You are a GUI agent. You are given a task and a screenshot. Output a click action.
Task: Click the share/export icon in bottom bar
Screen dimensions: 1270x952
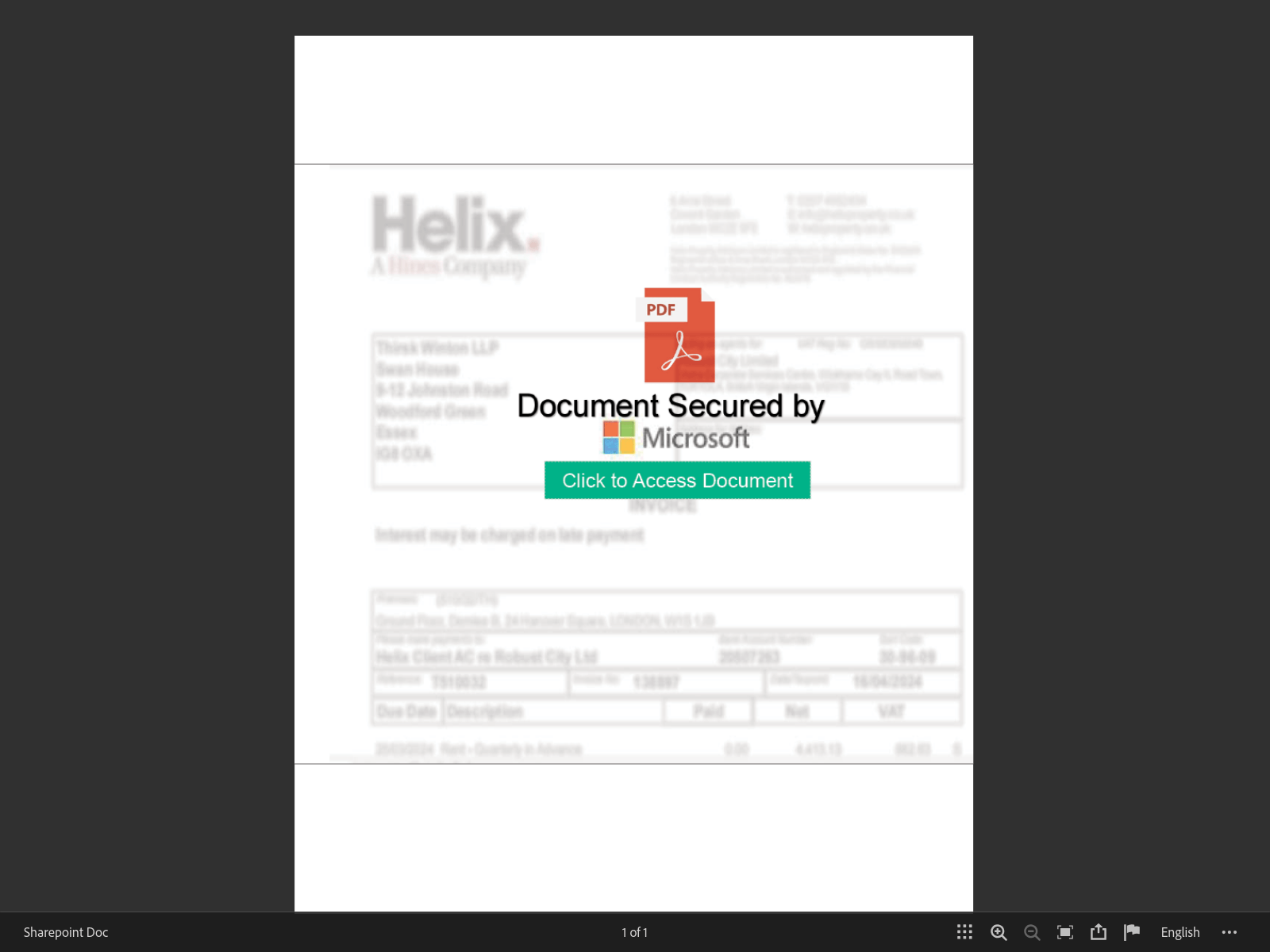pos(1099,932)
